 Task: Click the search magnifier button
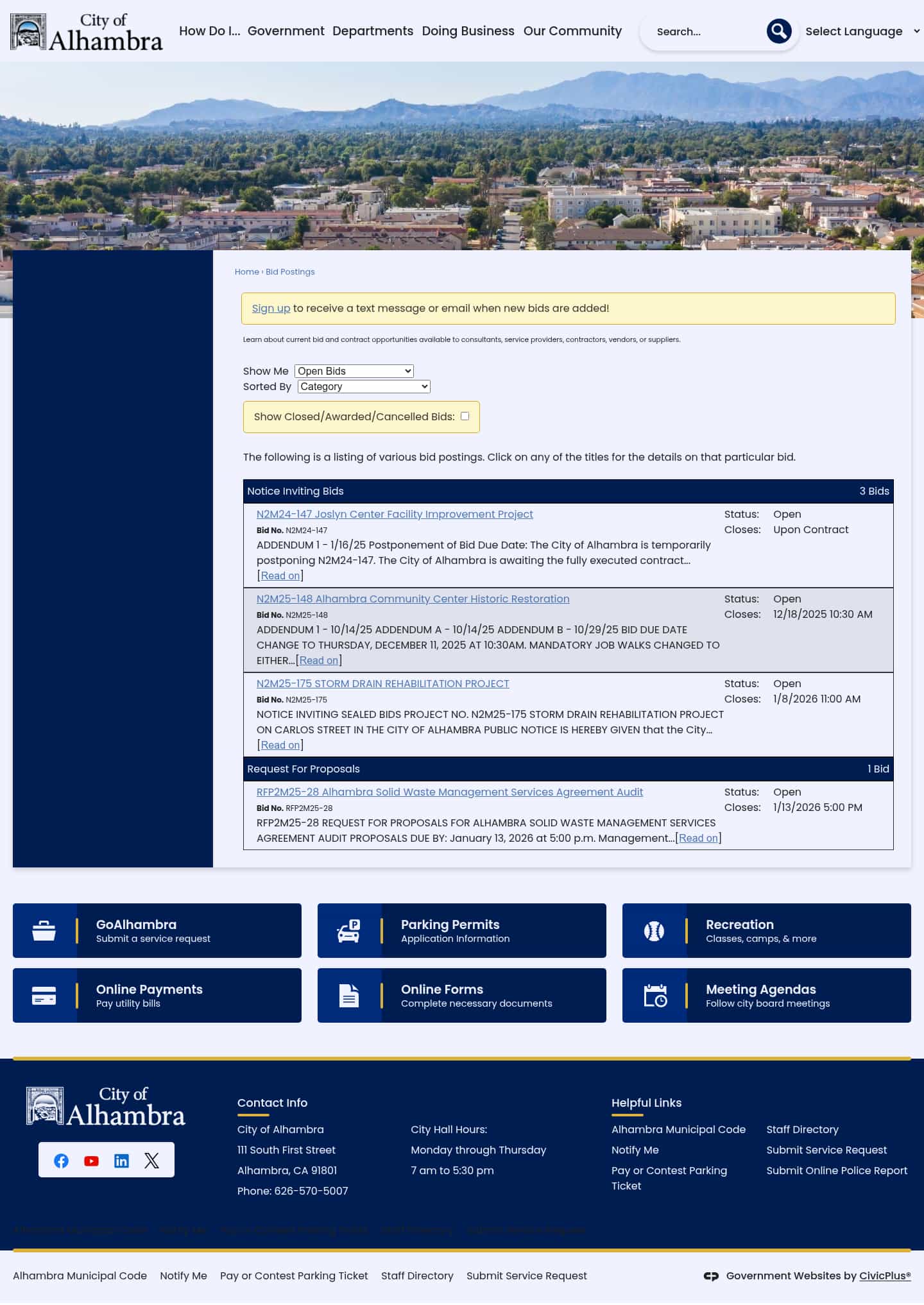click(x=778, y=31)
